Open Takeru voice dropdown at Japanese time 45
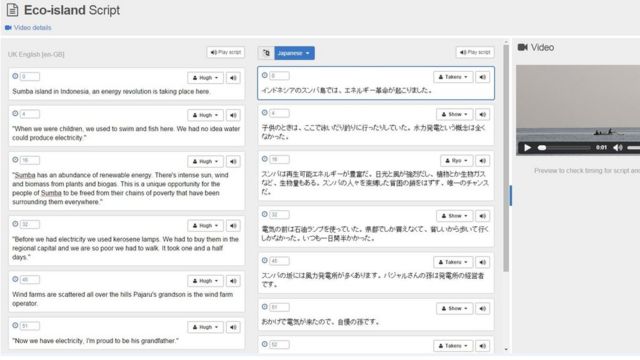The width and height of the screenshot is (640, 360). click(x=453, y=262)
